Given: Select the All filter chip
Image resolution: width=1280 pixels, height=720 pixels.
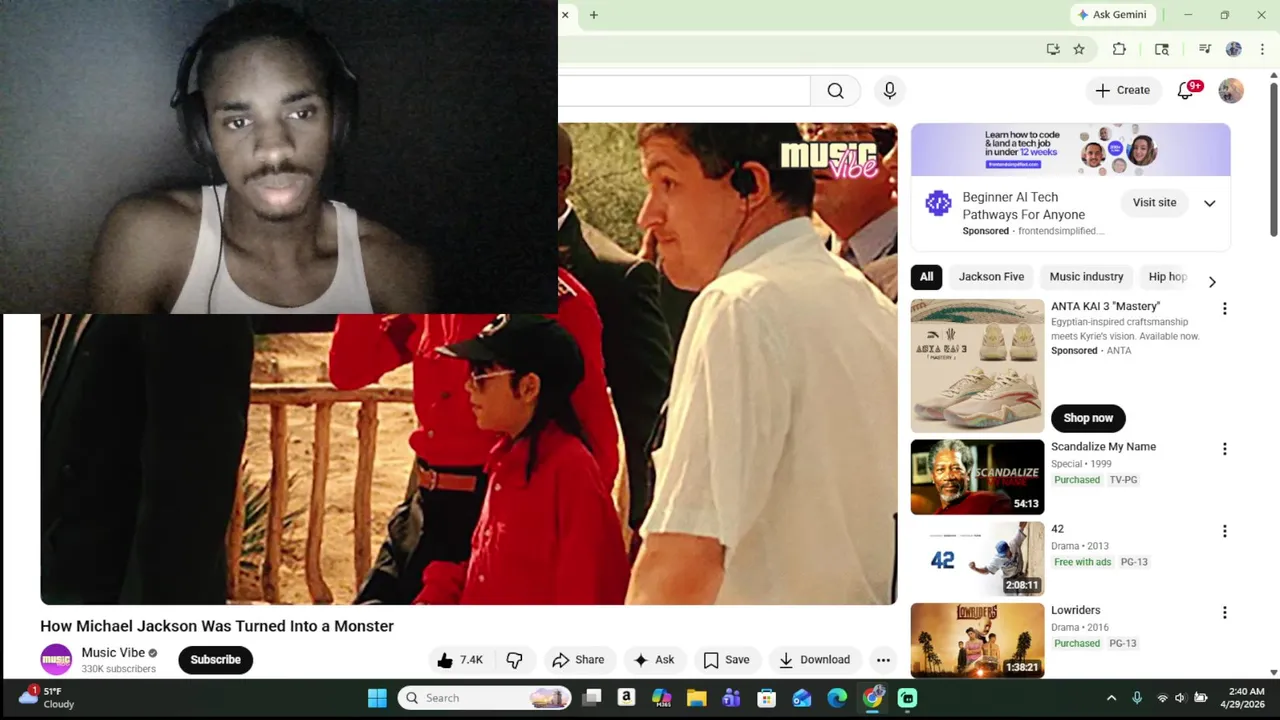Looking at the screenshot, I should coord(926,277).
